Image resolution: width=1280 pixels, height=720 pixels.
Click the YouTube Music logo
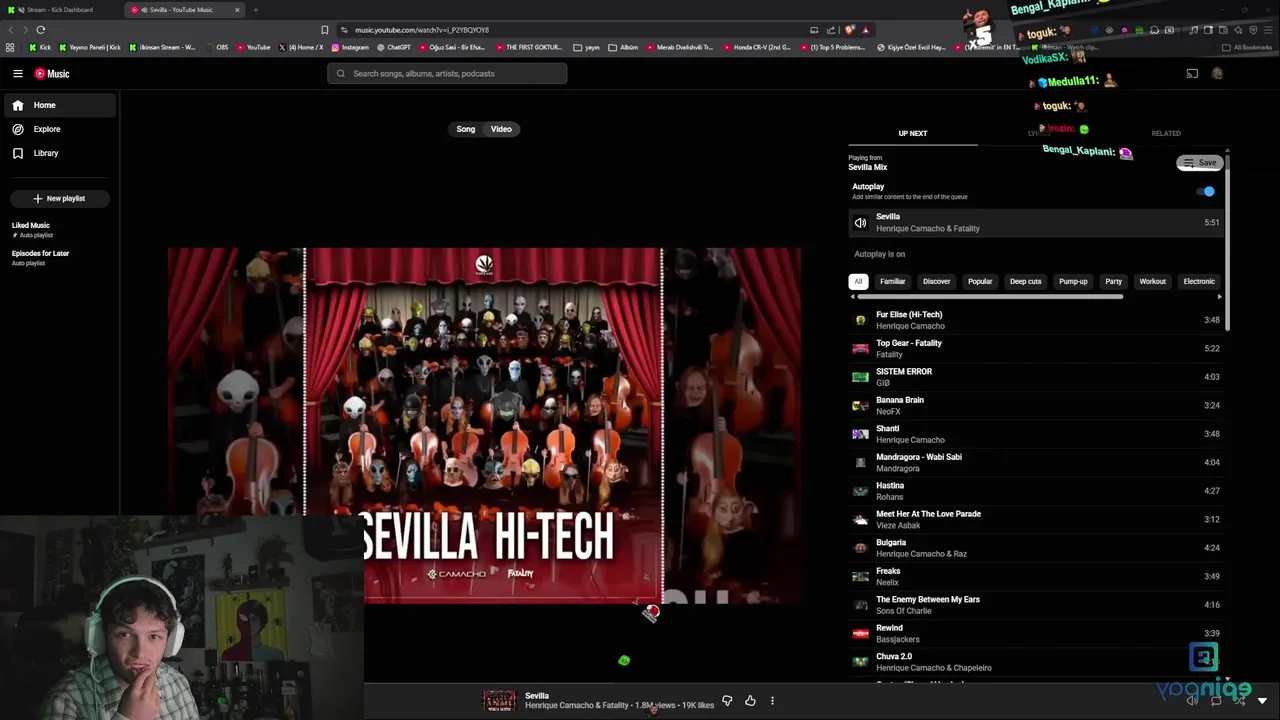coord(52,73)
